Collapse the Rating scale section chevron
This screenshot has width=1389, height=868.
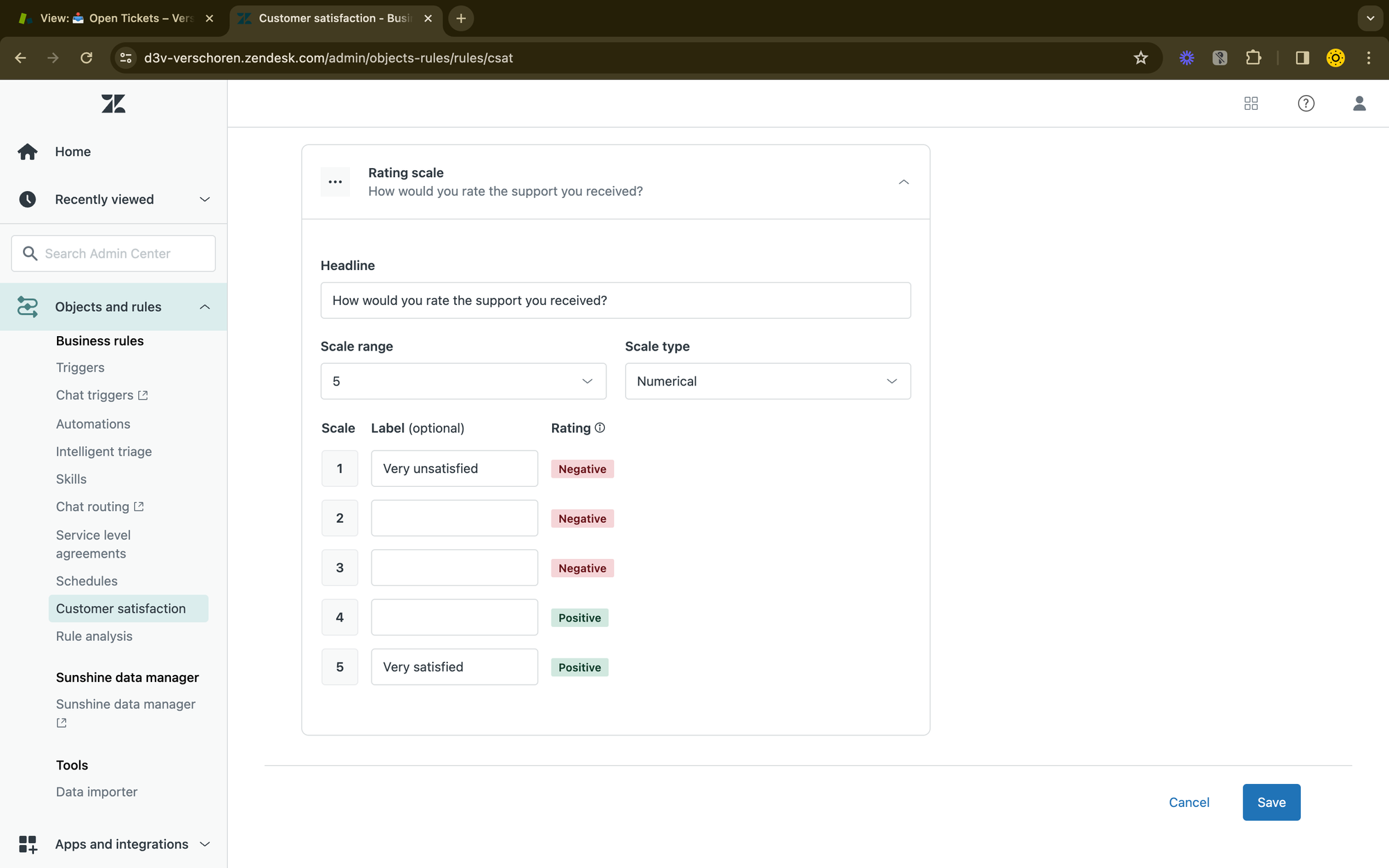pos(904,182)
